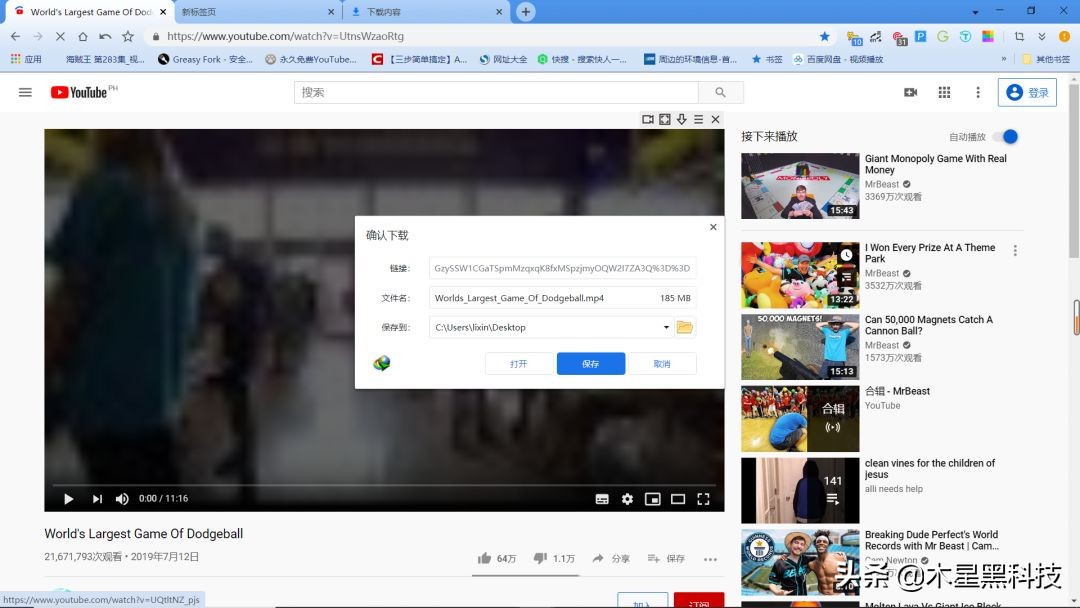Click the YouTube logo
1080x608 pixels.
click(82, 92)
